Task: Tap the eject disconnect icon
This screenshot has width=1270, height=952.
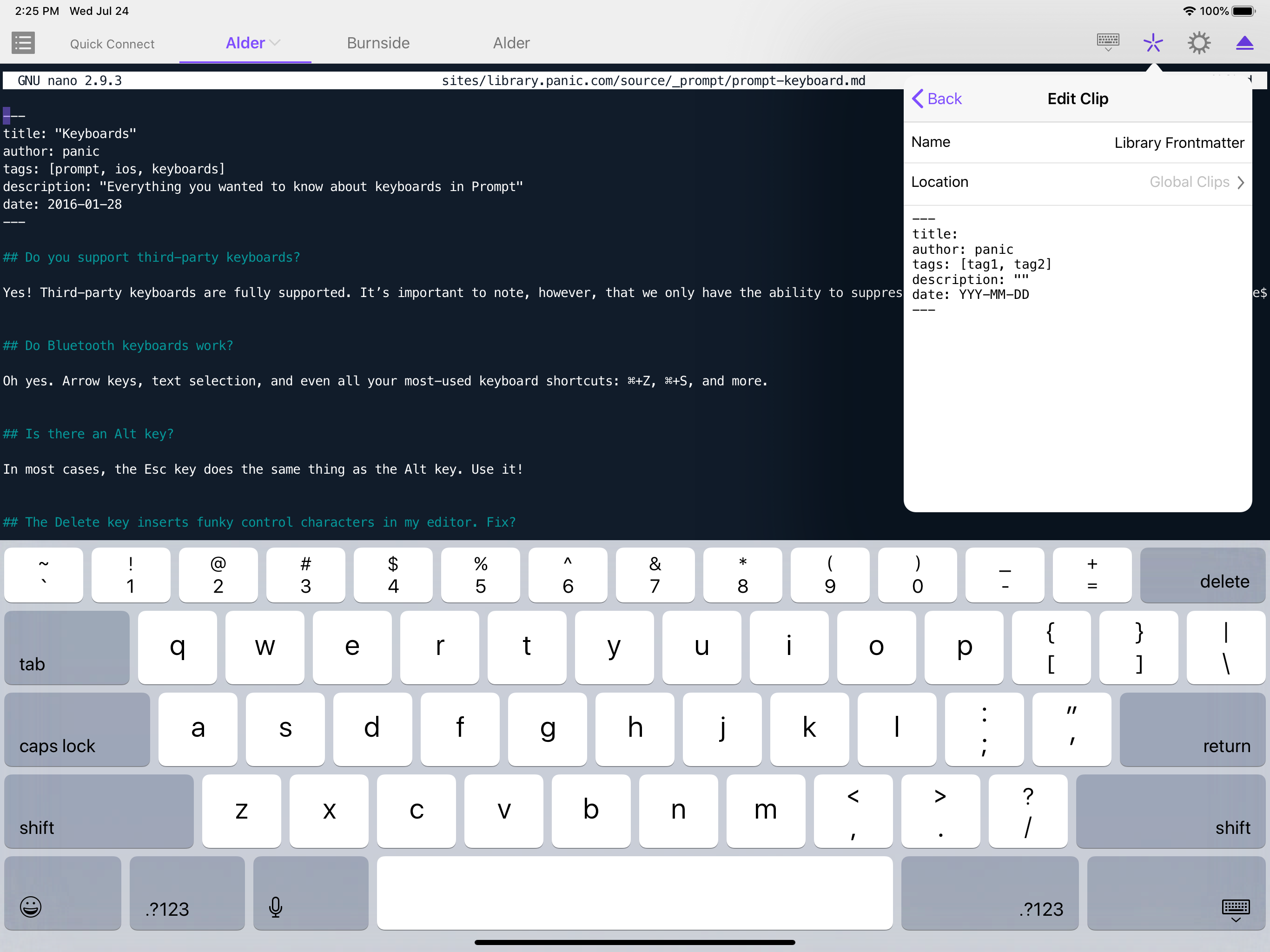Action: tap(1244, 43)
